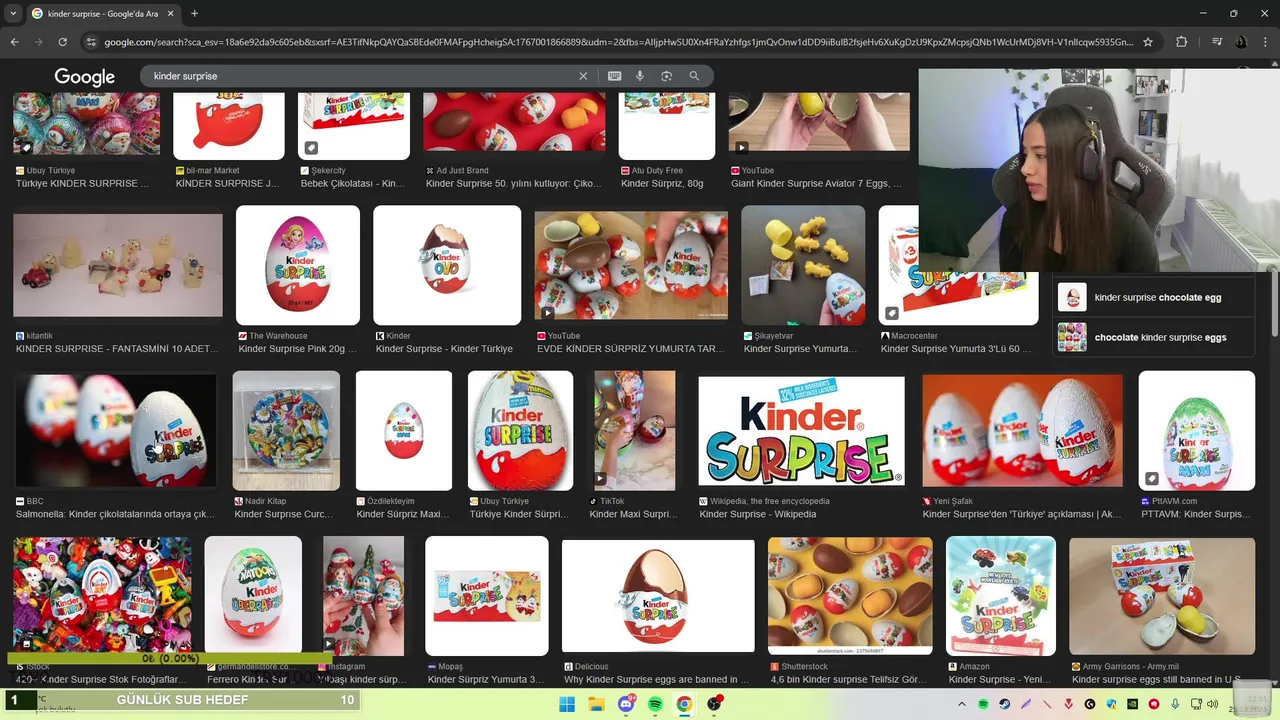
Task: Open the Chrome profile avatar
Action: [1242, 42]
